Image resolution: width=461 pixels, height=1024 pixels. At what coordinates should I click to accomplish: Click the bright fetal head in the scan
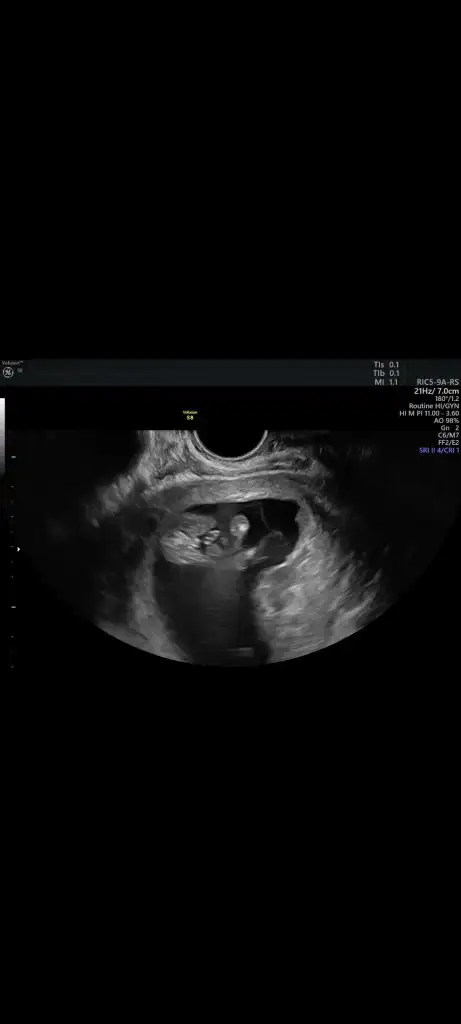point(239,526)
